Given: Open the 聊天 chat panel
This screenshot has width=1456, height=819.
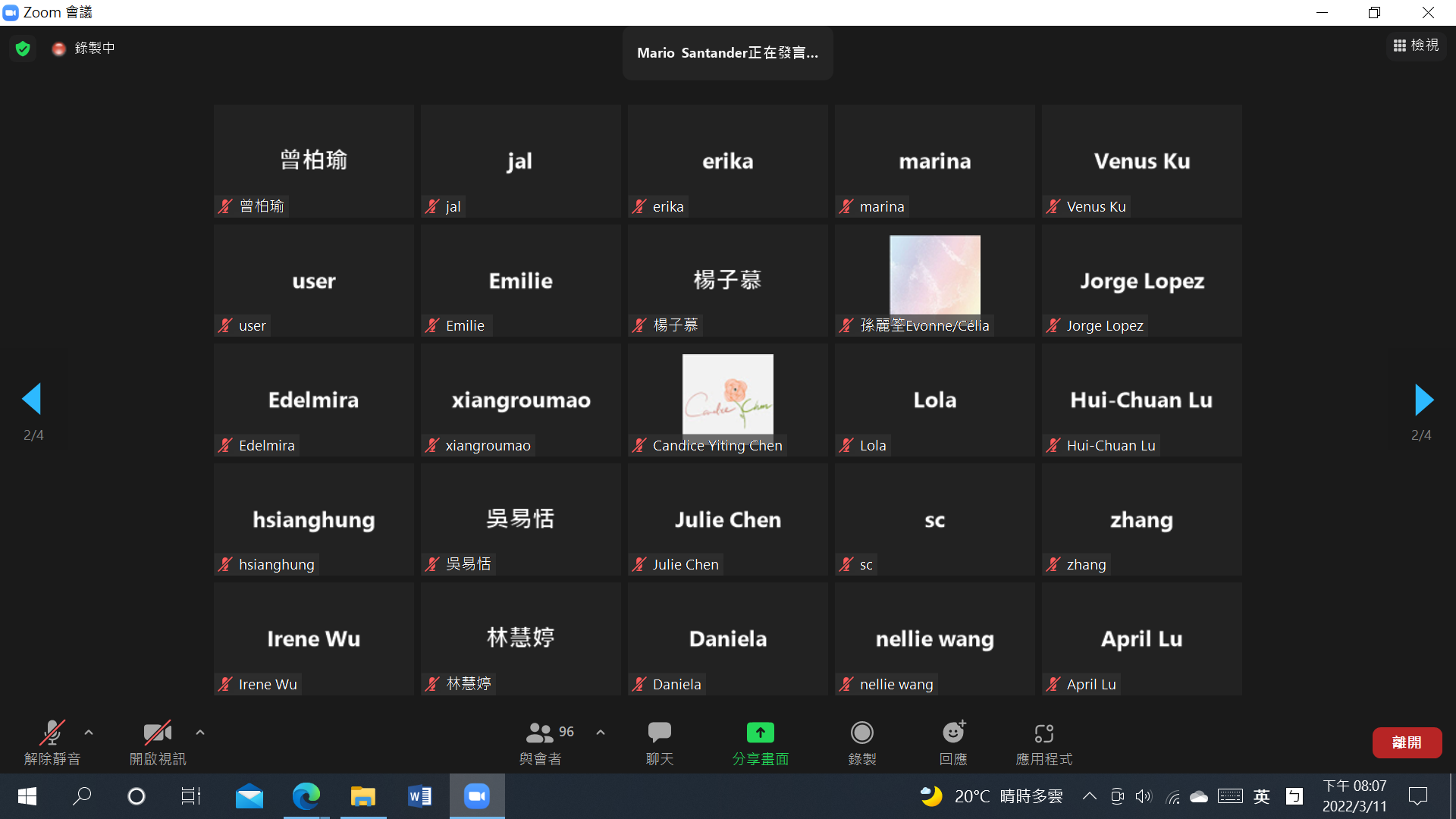Looking at the screenshot, I should 660,742.
